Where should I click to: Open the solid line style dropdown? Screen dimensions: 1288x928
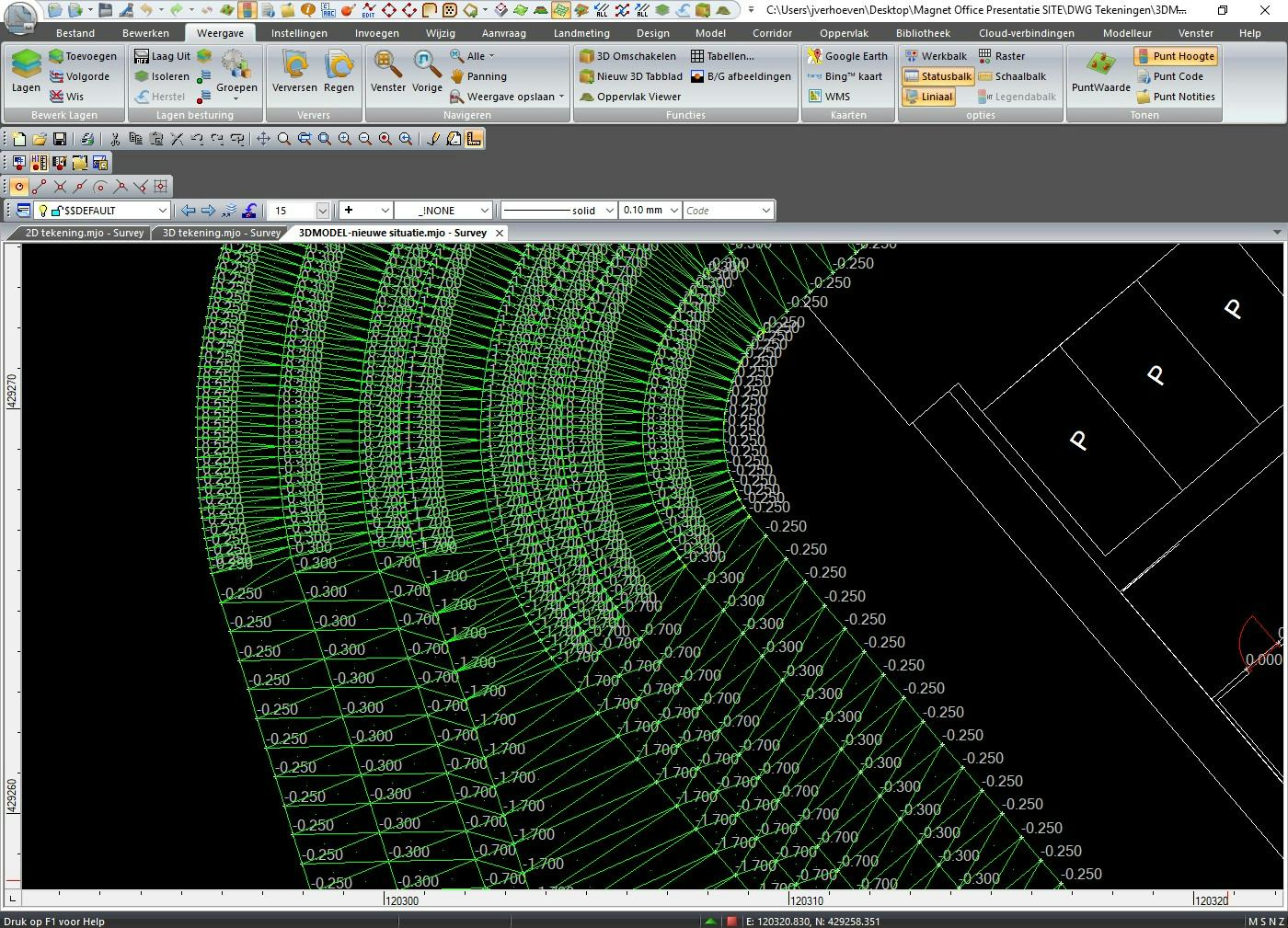coord(608,211)
